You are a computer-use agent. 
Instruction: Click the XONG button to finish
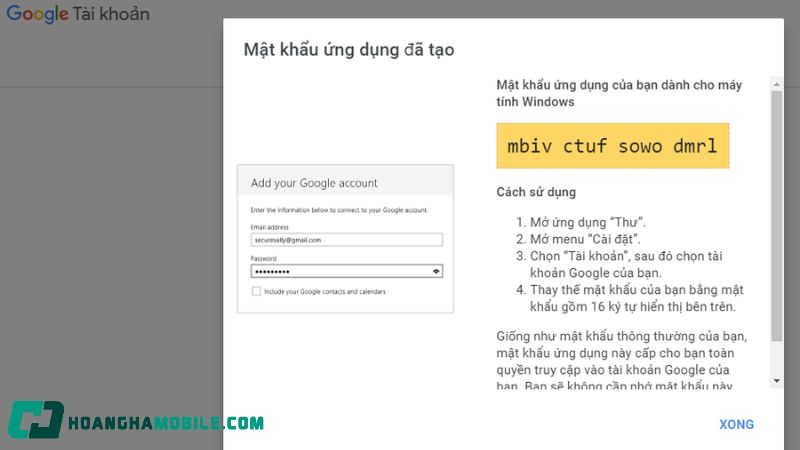pyautogui.click(x=736, y=424)
